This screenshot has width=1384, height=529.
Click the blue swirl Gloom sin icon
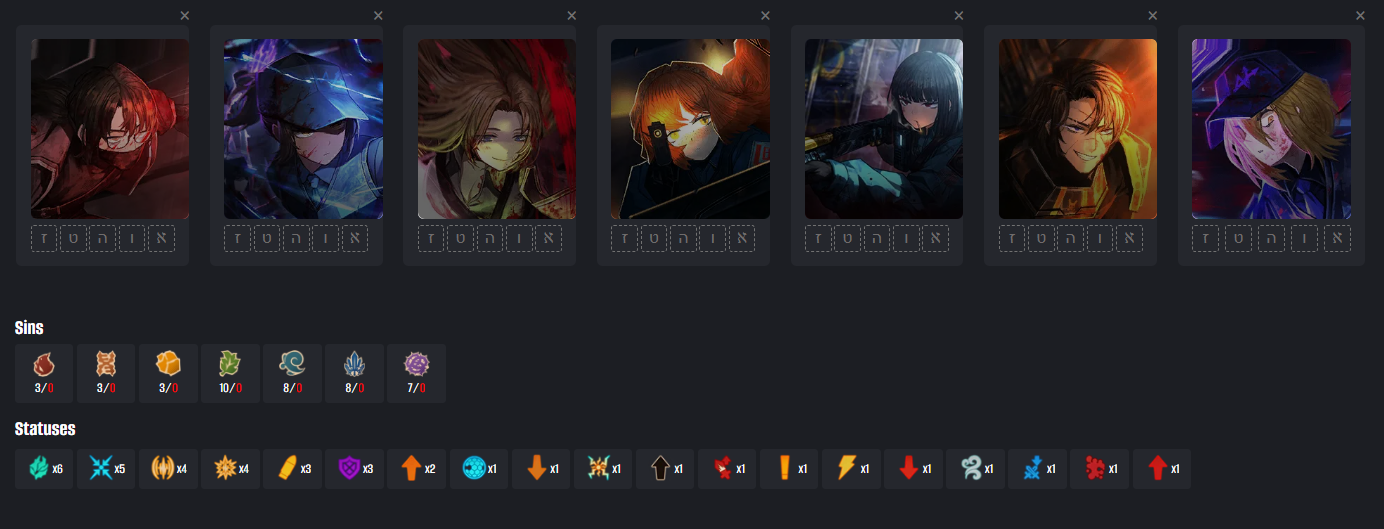pyautogui.click(x=292, y=373)
